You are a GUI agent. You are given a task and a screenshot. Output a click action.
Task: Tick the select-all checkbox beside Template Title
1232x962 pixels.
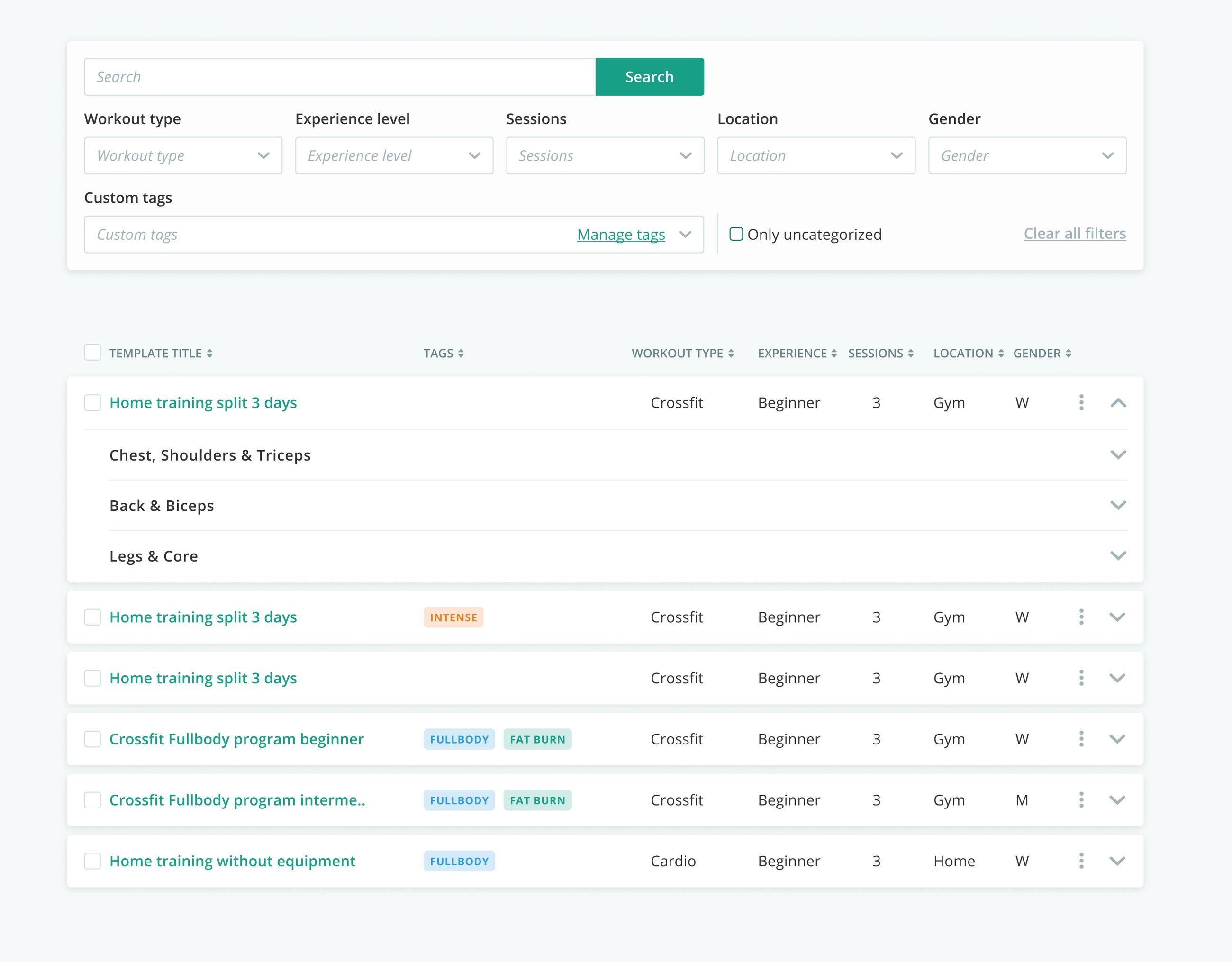[x=92, y=353]
